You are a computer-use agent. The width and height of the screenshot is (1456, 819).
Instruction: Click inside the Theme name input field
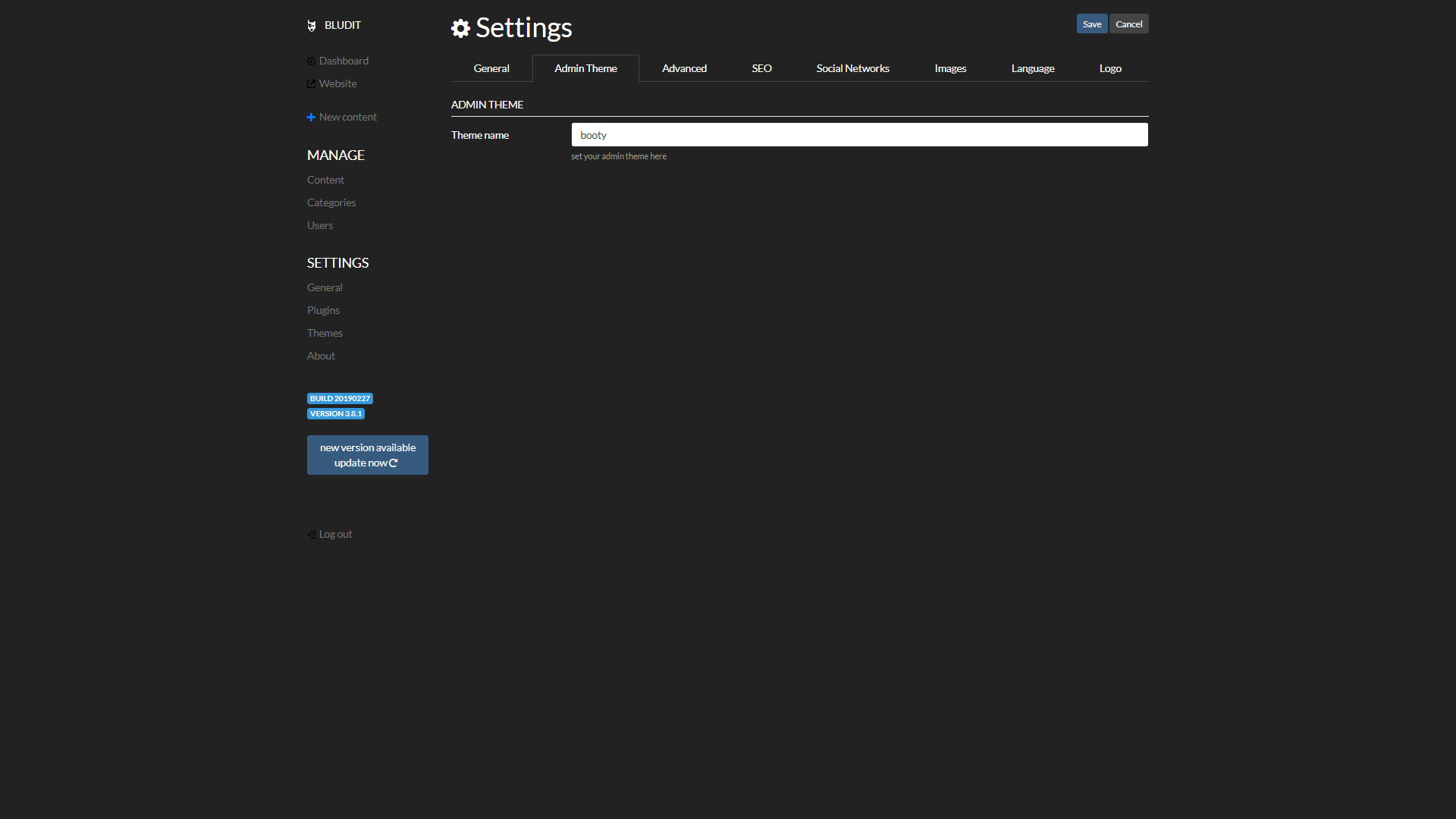859,134
